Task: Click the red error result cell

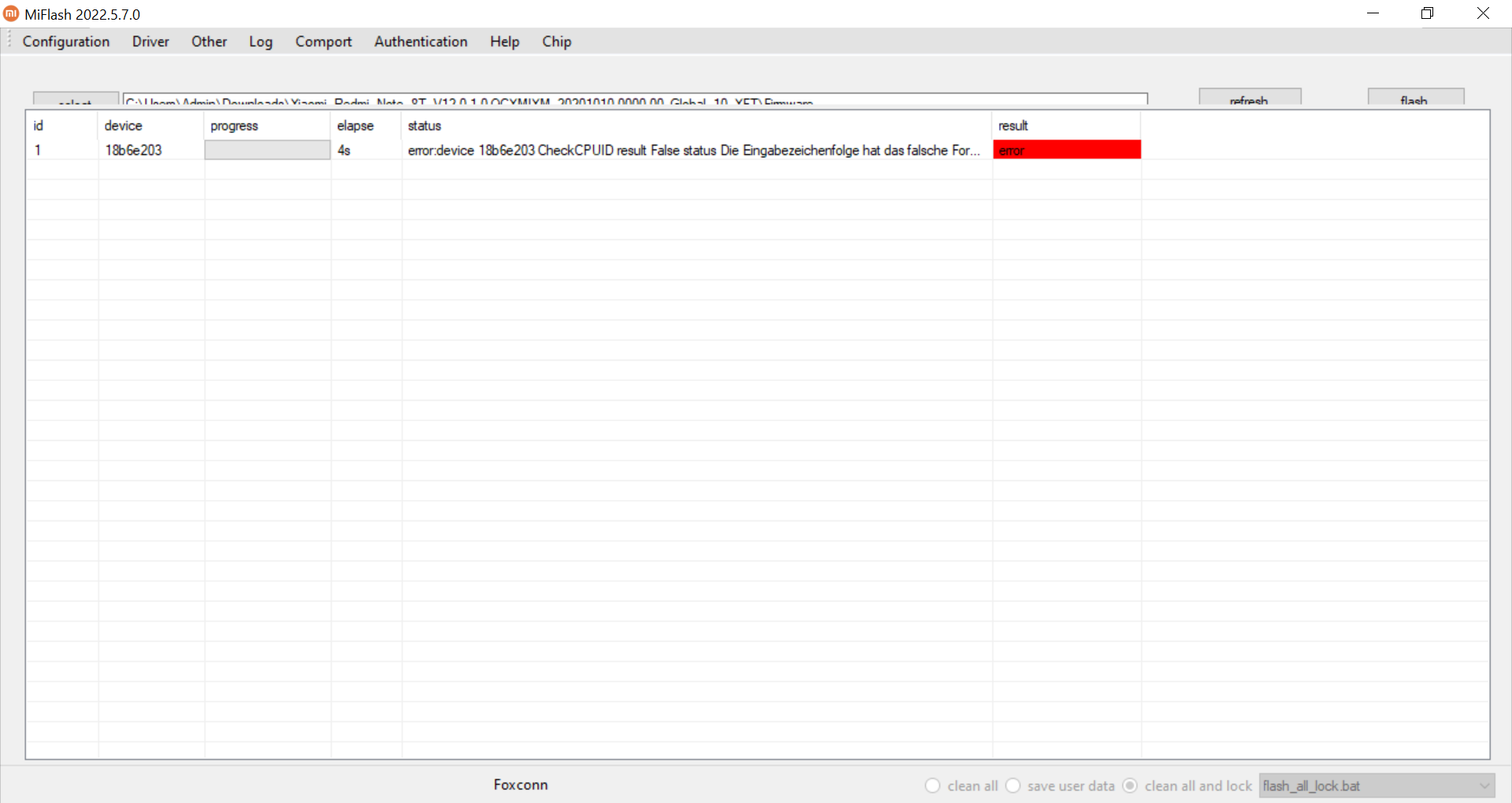Action: tap(1067, 150)
